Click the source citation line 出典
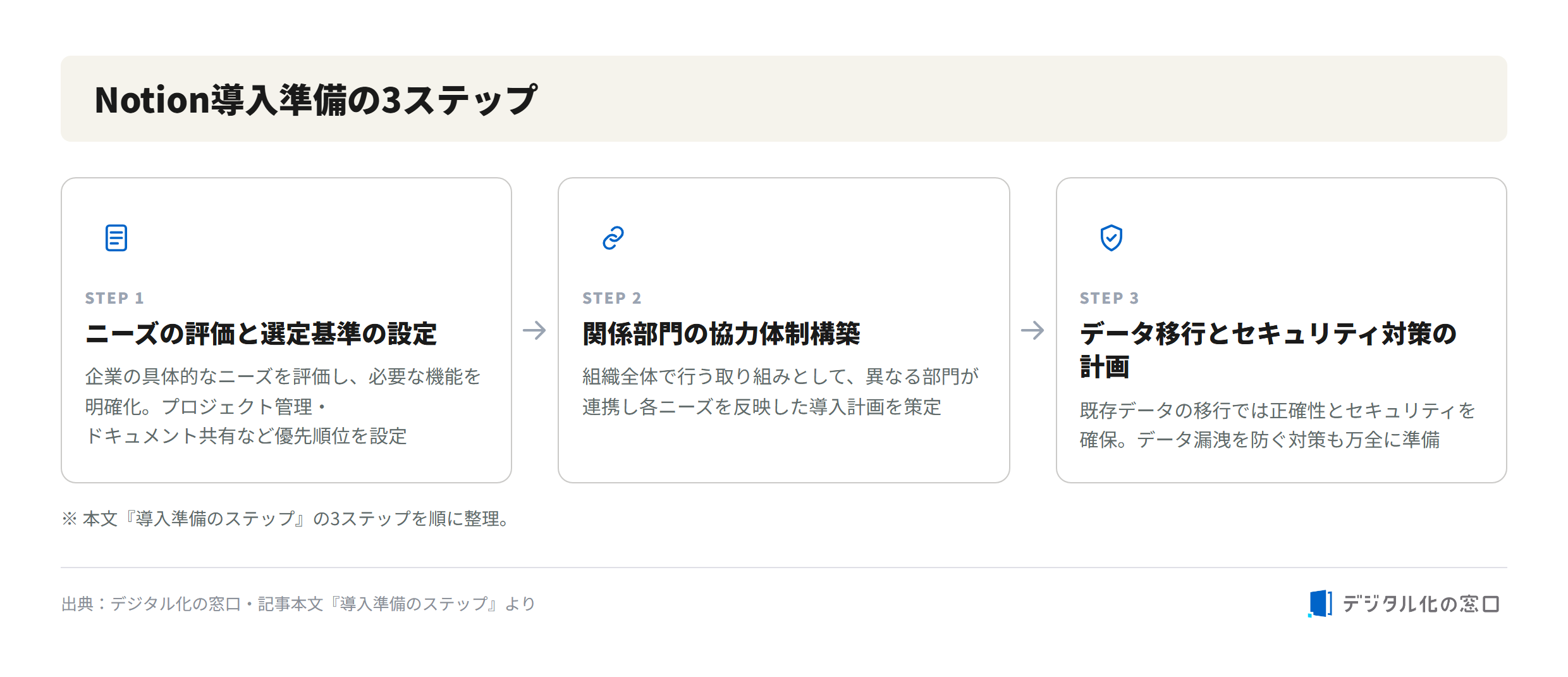This screenshot has width=1568, height=677. tap(298, 604)
